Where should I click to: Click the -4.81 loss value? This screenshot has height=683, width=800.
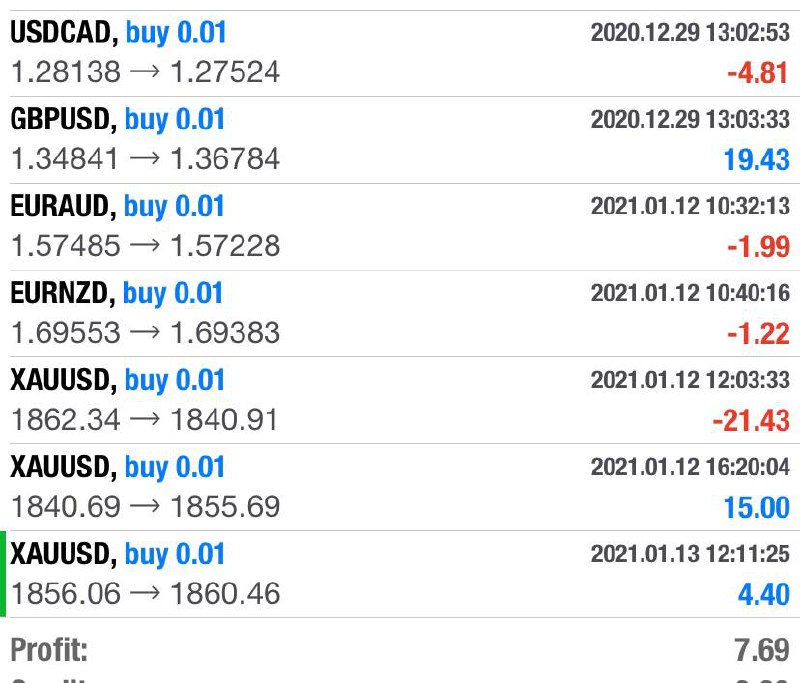coord(758,72)
